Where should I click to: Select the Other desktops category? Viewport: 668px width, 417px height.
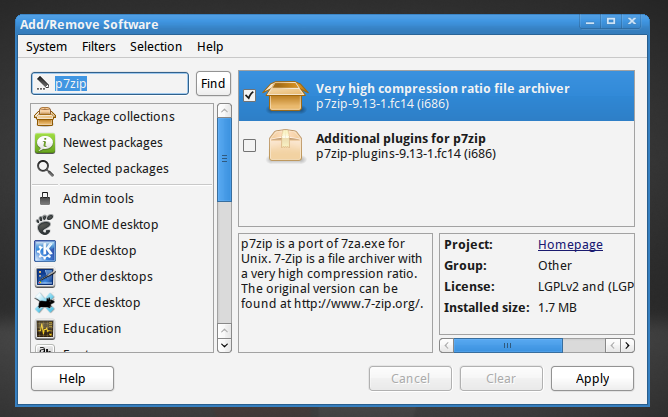[x=122, y=277]
